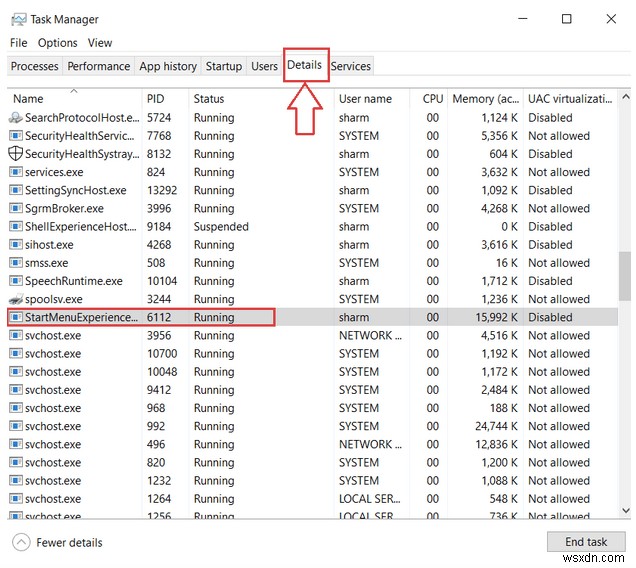Click icon of svchost.exe PID 9412
This screenshot has width=636, height=568.
pos(15,390)
